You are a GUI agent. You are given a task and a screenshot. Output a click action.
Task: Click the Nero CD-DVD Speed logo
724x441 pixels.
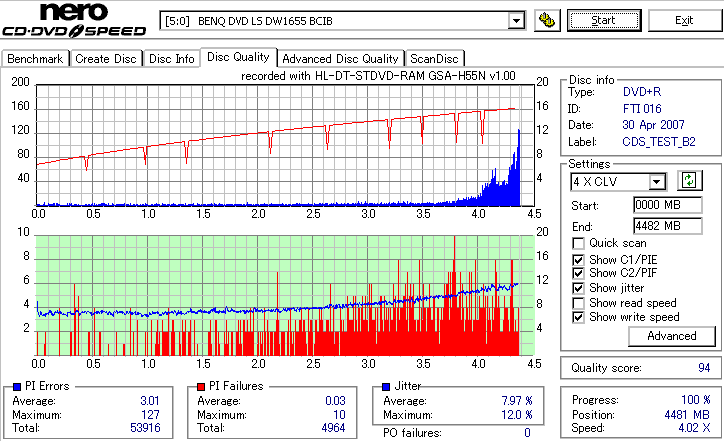[x=74, y=20]
